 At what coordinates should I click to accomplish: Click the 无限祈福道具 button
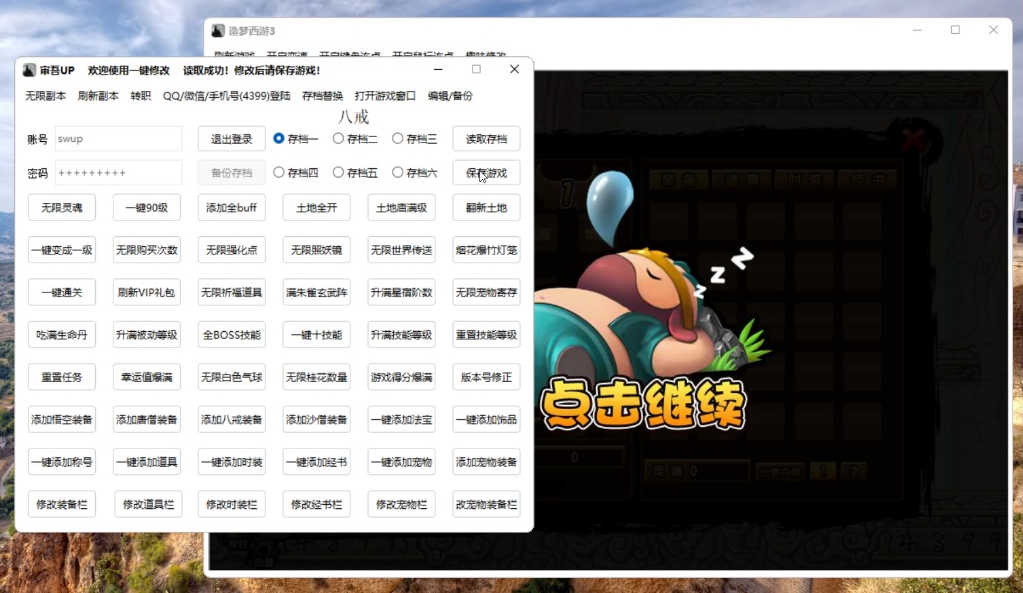pyautogui.click(x=232, y=292)
